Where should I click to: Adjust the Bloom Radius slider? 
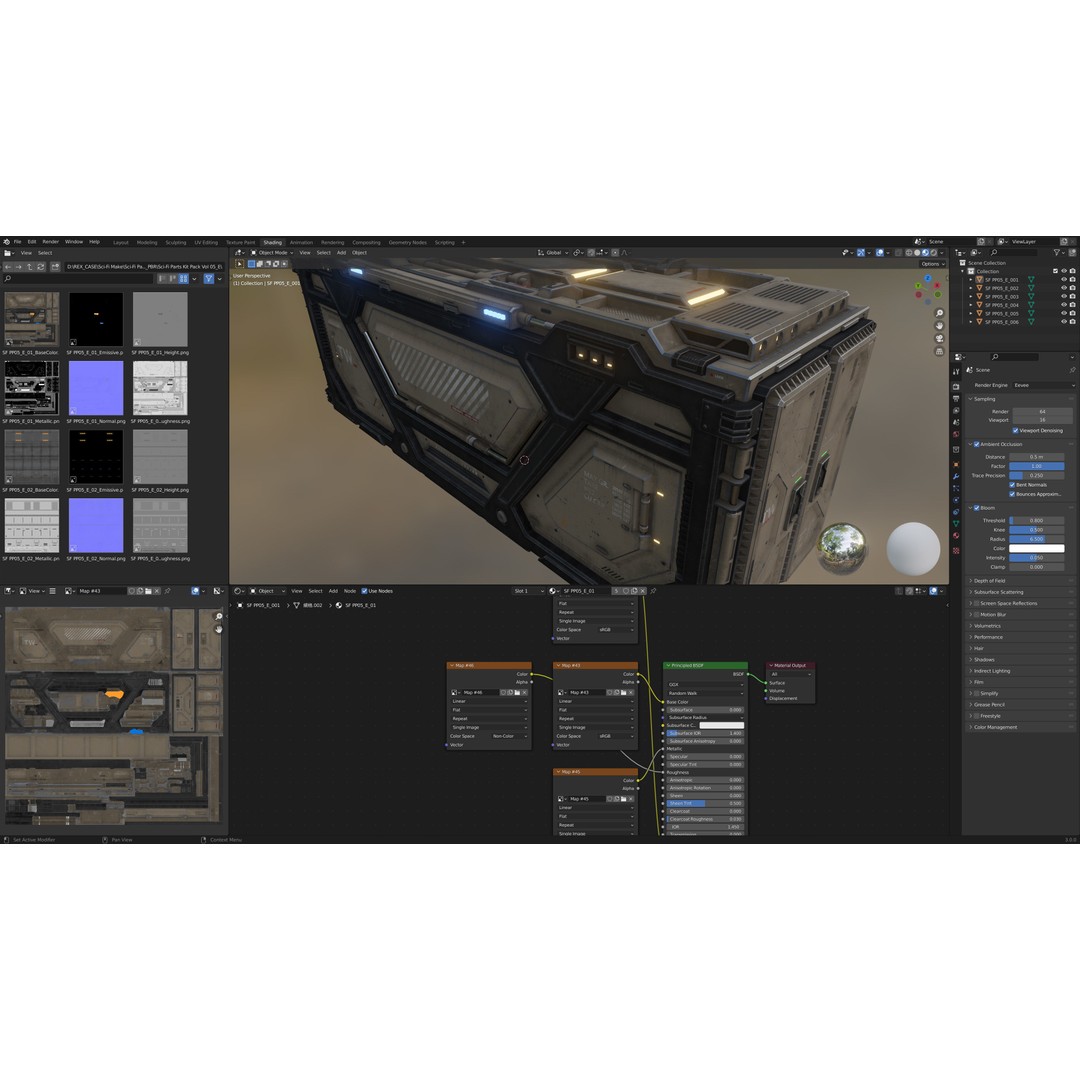pyautogui.click(x=1037, y=539)
